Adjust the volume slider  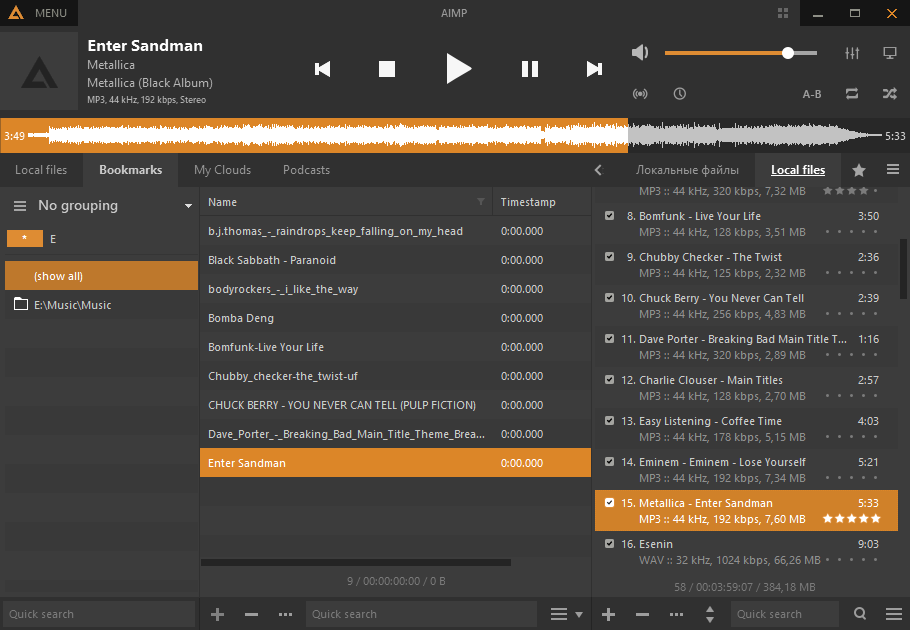tap(741, 53)
